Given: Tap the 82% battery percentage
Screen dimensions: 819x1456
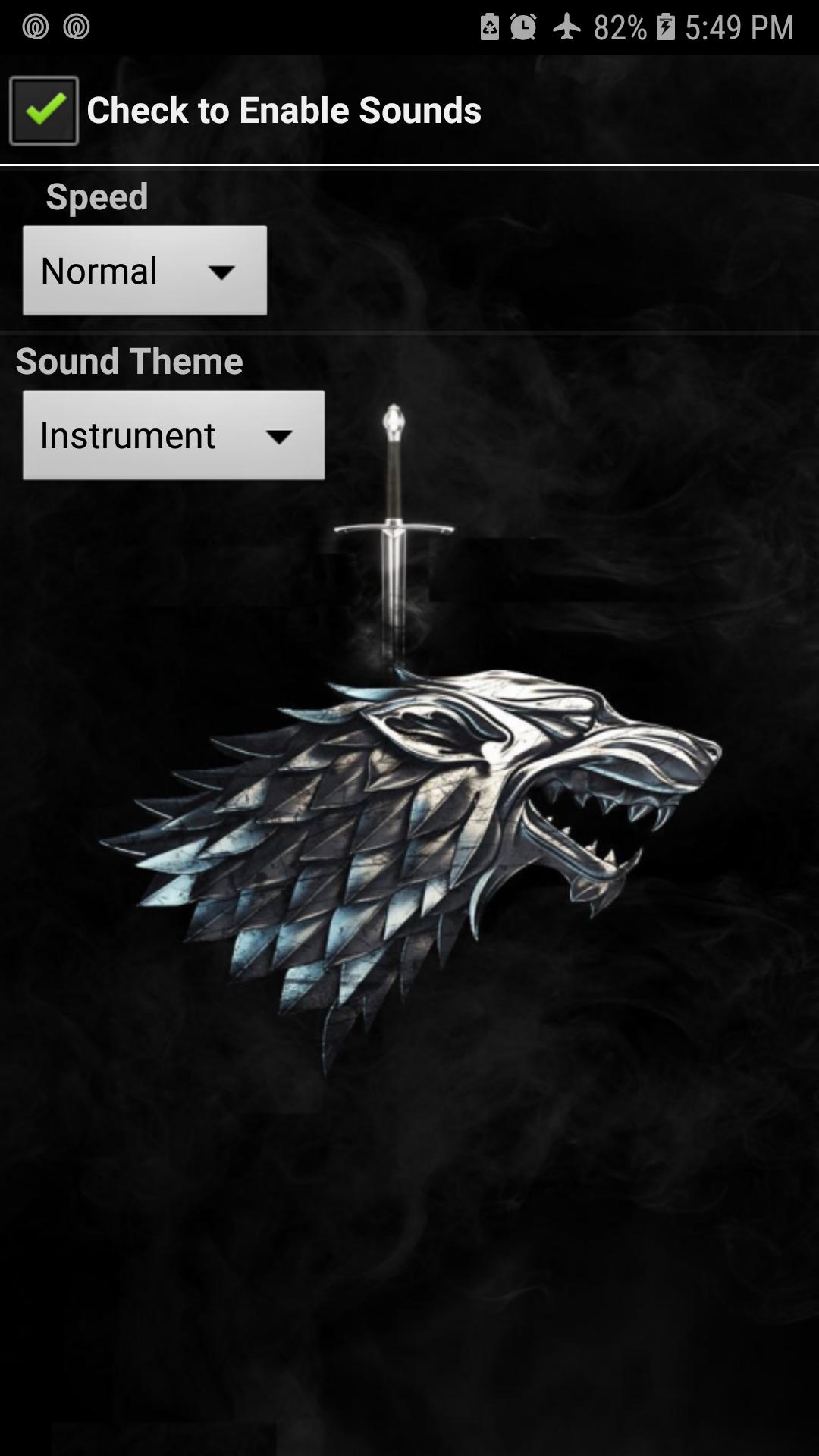Looking at the screenshot, I should [620, 27].
